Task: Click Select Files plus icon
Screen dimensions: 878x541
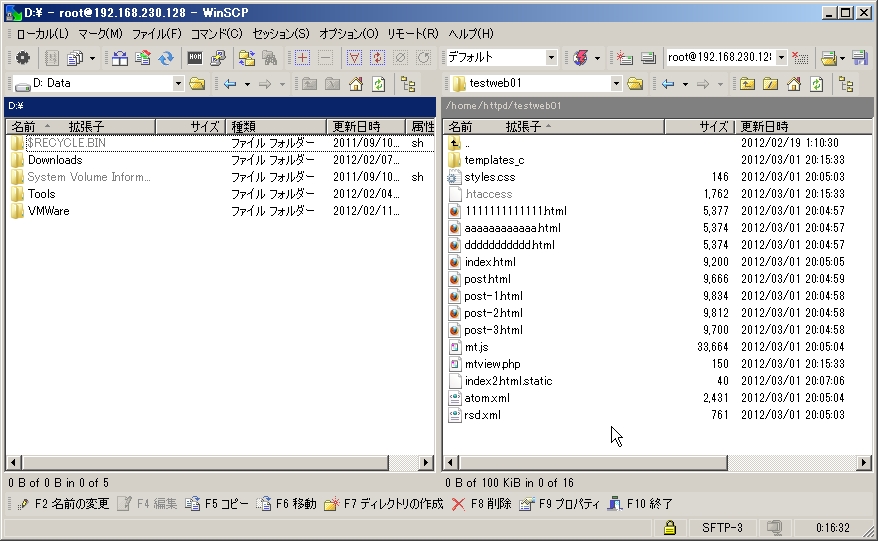Action: pos(302,58)
